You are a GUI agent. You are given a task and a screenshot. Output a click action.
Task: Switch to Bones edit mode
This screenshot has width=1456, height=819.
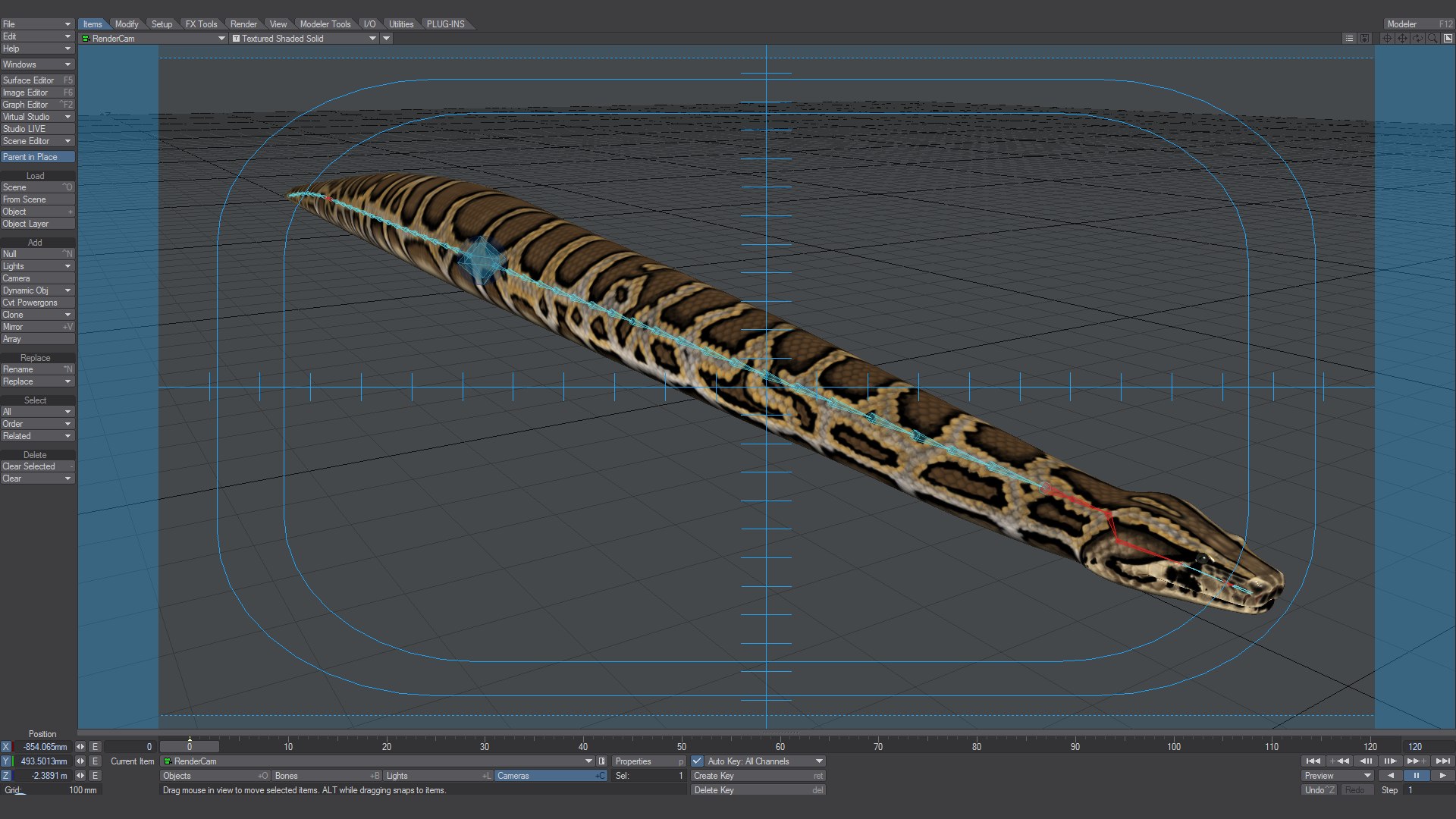click(326, 776)
